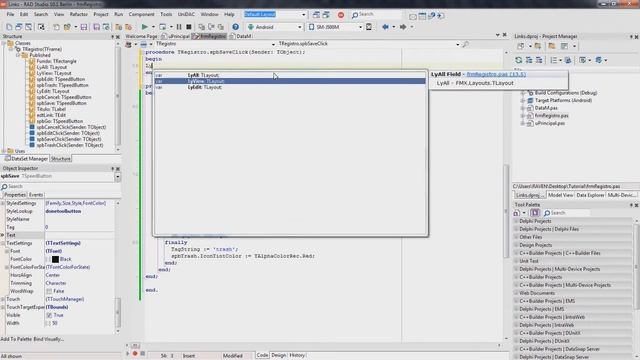Open the Android target platform dropdown
This screenshot has height=360, width=640.
pyautogui.click(x=300, y=27)
